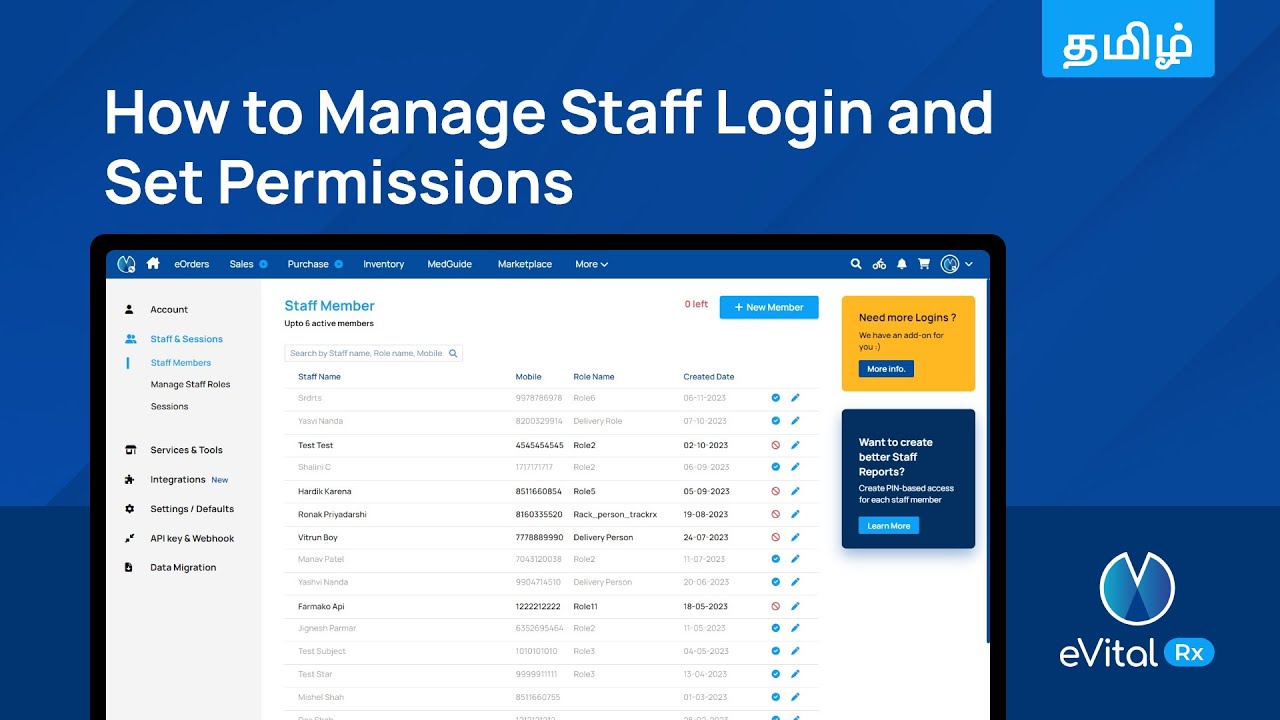Click the Mobile column header
This screenshot has width=1280, height=720.
point(529,377)
